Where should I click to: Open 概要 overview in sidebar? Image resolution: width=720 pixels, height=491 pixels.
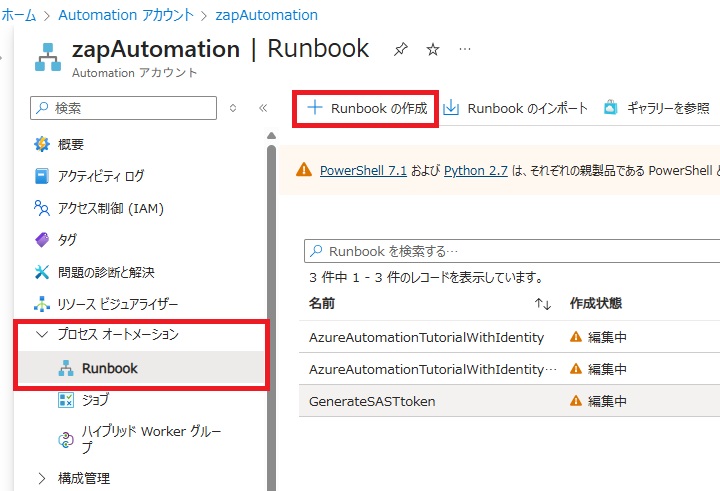tap(70, 144)
